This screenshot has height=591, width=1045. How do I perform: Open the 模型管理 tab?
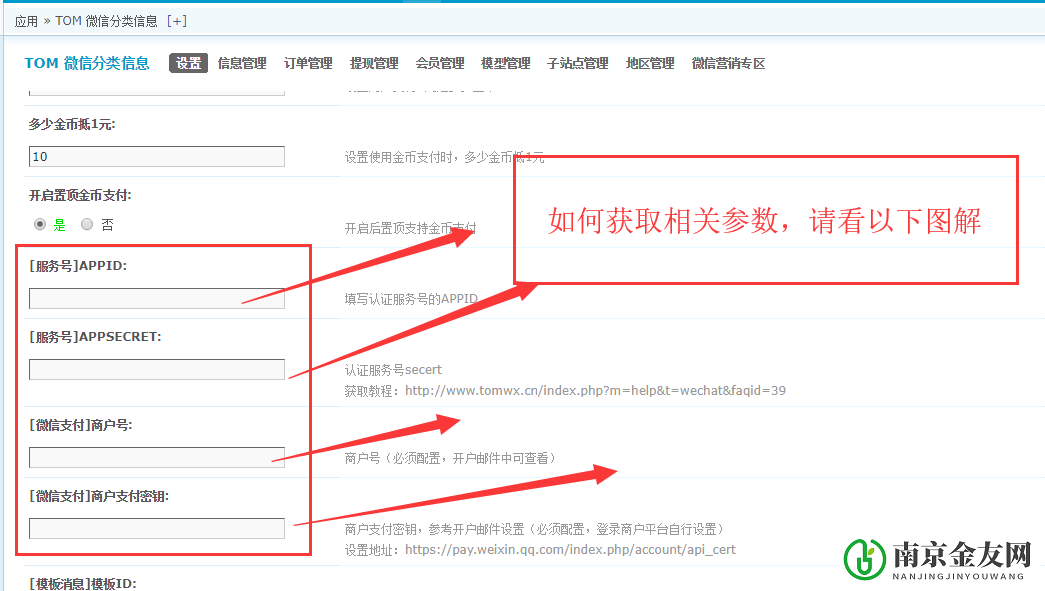click(x=506, y=63)
